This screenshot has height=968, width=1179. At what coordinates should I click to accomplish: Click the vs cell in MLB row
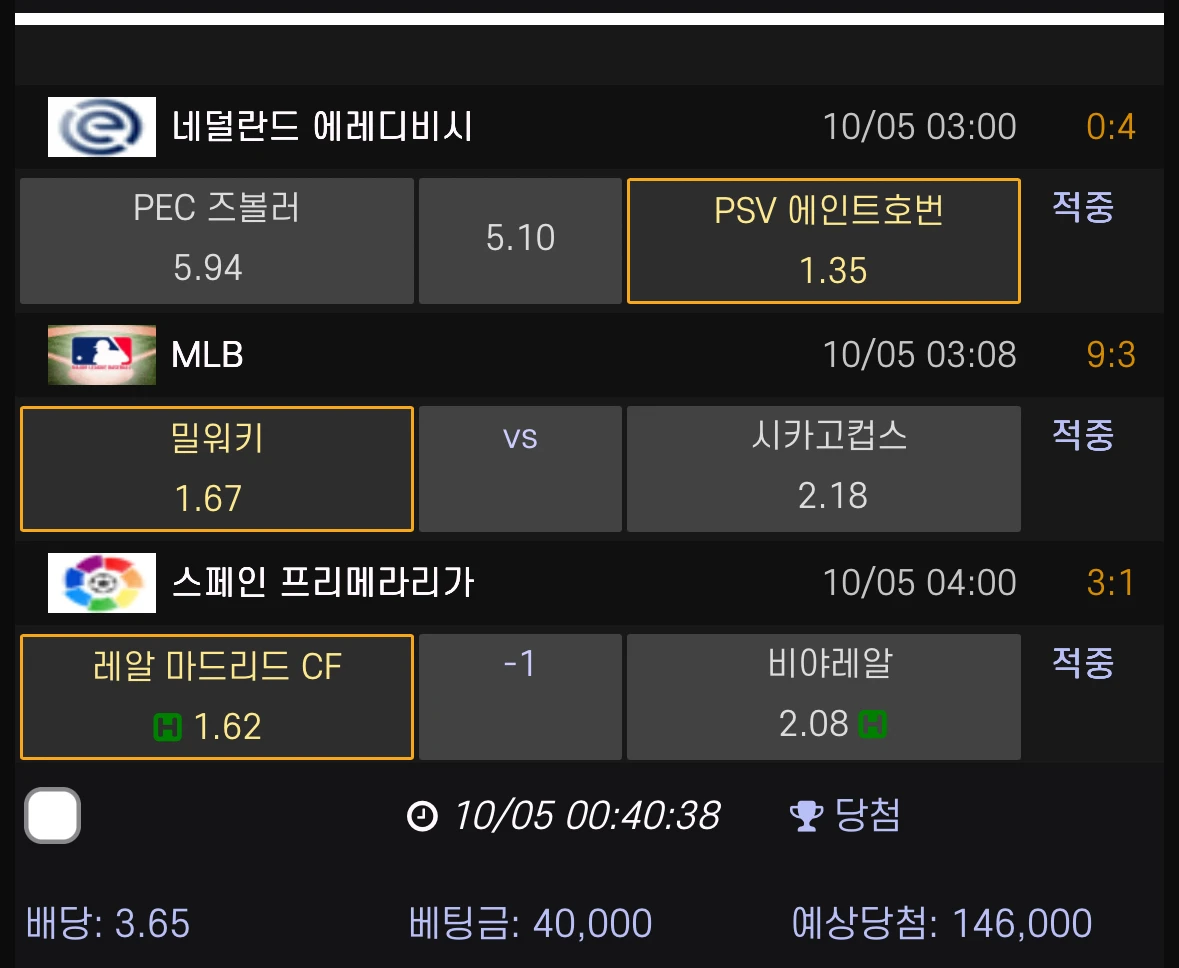click(x=520, y=469)
